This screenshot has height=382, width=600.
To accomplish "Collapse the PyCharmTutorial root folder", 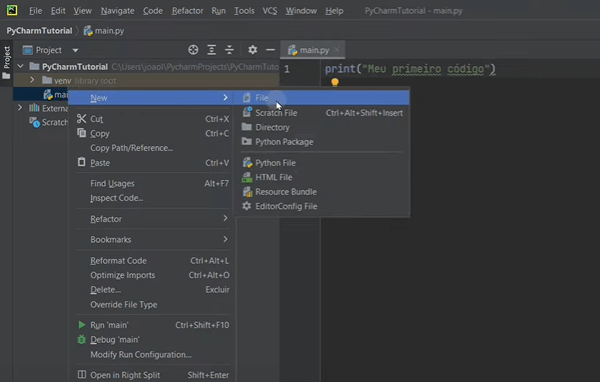I will [20, 66].
